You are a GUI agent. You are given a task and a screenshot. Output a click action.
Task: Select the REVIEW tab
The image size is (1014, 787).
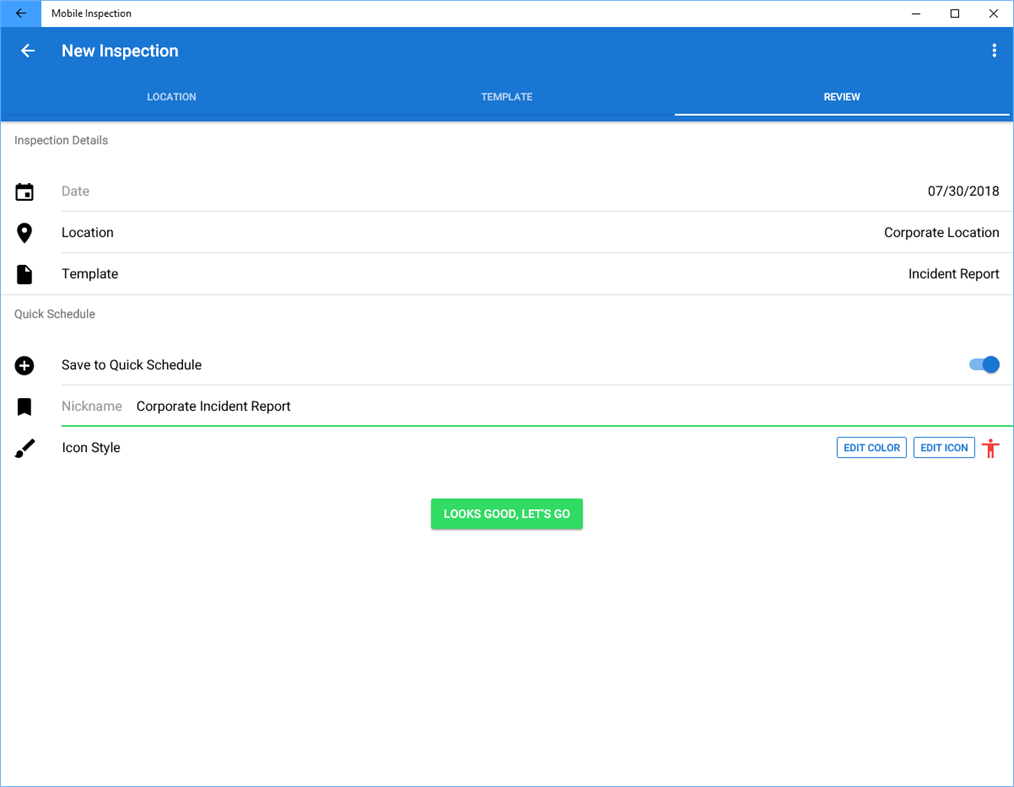[841, 97]
